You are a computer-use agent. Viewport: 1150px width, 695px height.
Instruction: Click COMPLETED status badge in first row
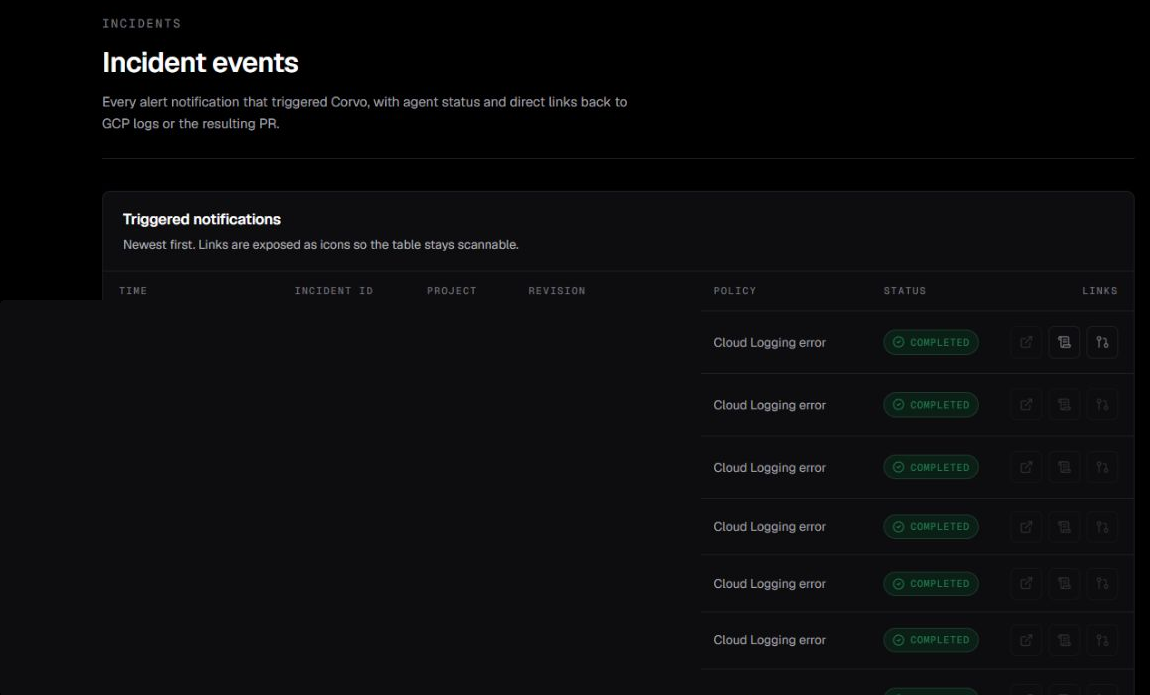931,342
